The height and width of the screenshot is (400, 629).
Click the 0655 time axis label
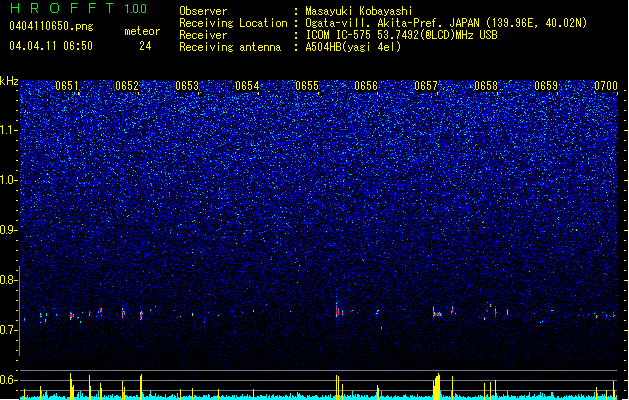(307, 86)
